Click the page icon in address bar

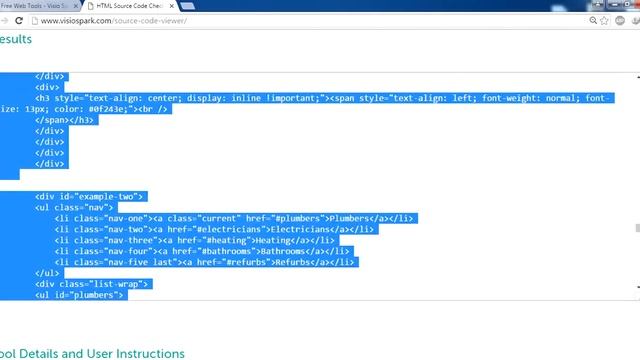35,20
